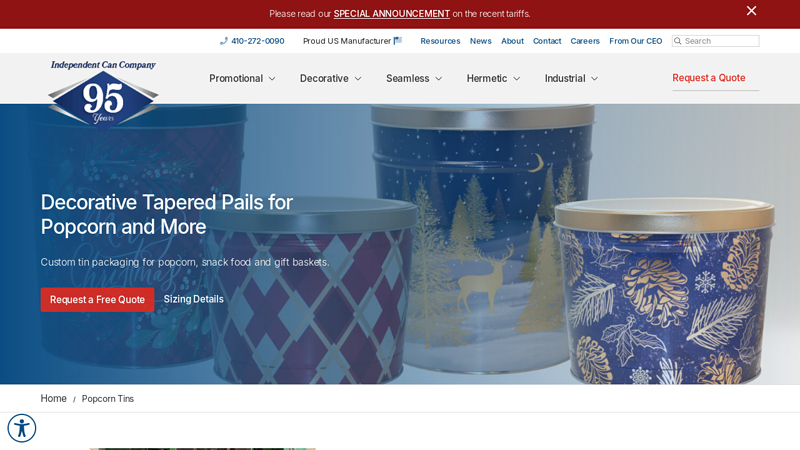800x450 pixels.
Task: Click the phone icon beside 410-272-0090
Action: [223, 41]
